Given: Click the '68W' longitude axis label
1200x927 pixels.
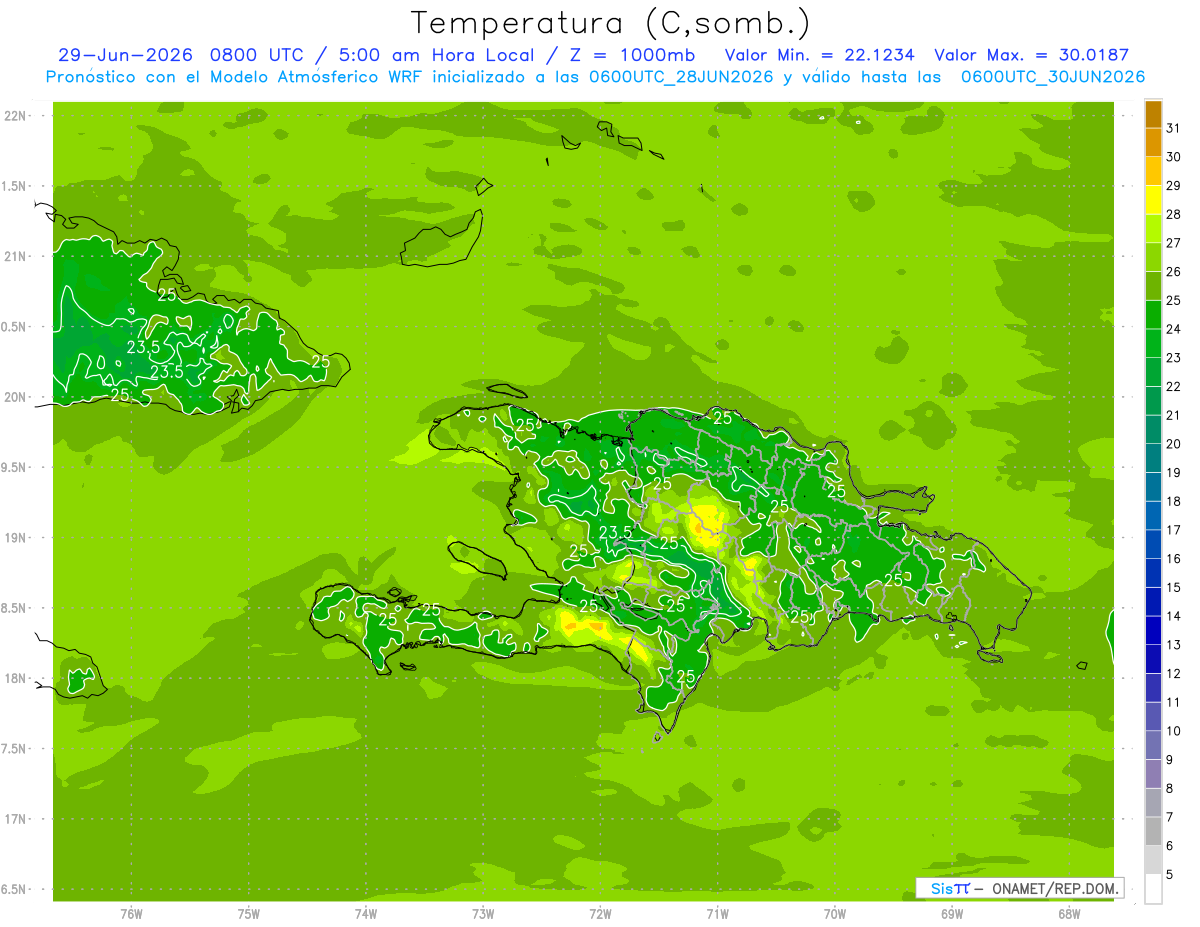Looking at the screenshot, I should [1069, 913].
